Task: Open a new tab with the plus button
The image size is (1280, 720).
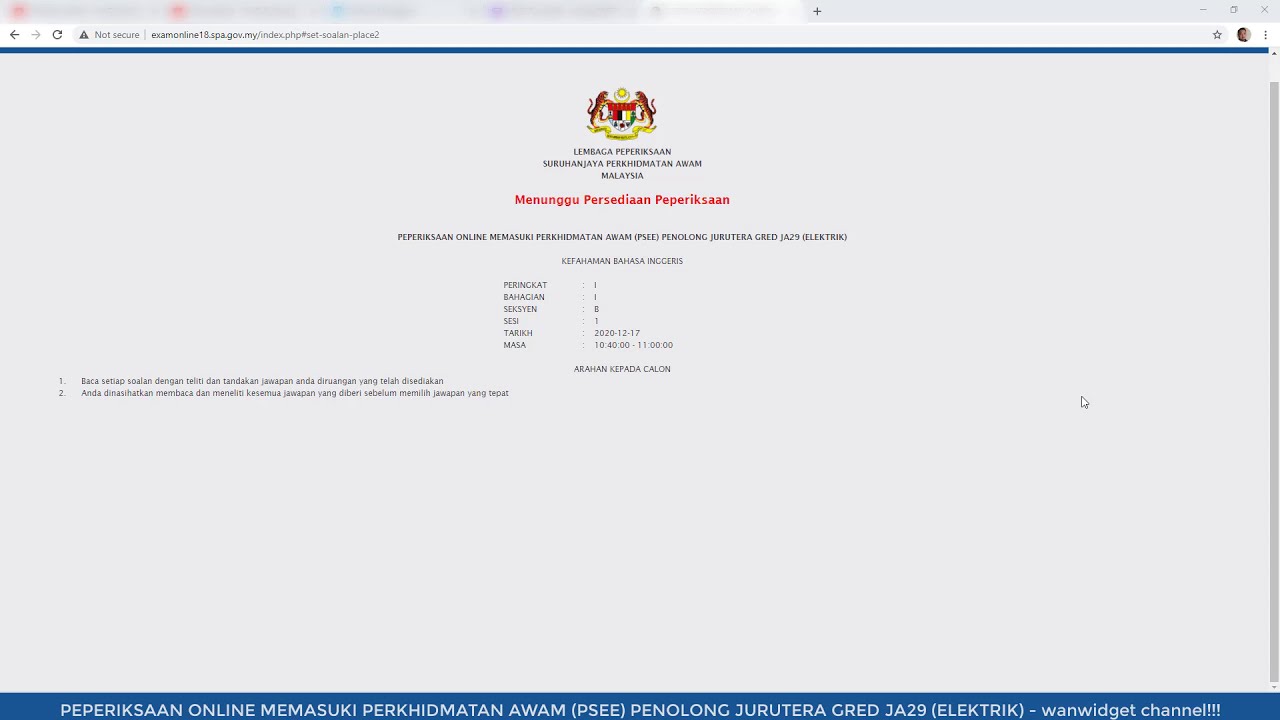Action: pos(817,11)
